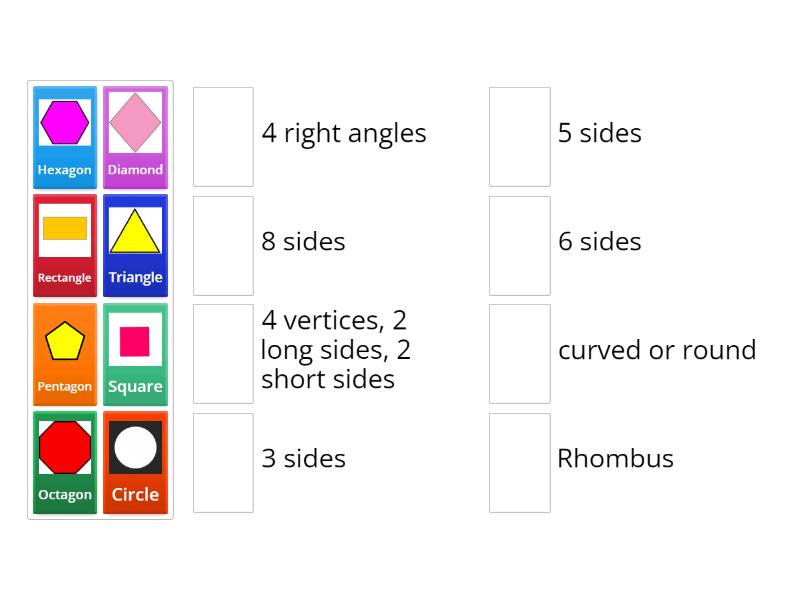The width and height of the screenshot is (800, 600).
Task: Select the empty box beside '8 sides'
Action: (222, 244)
